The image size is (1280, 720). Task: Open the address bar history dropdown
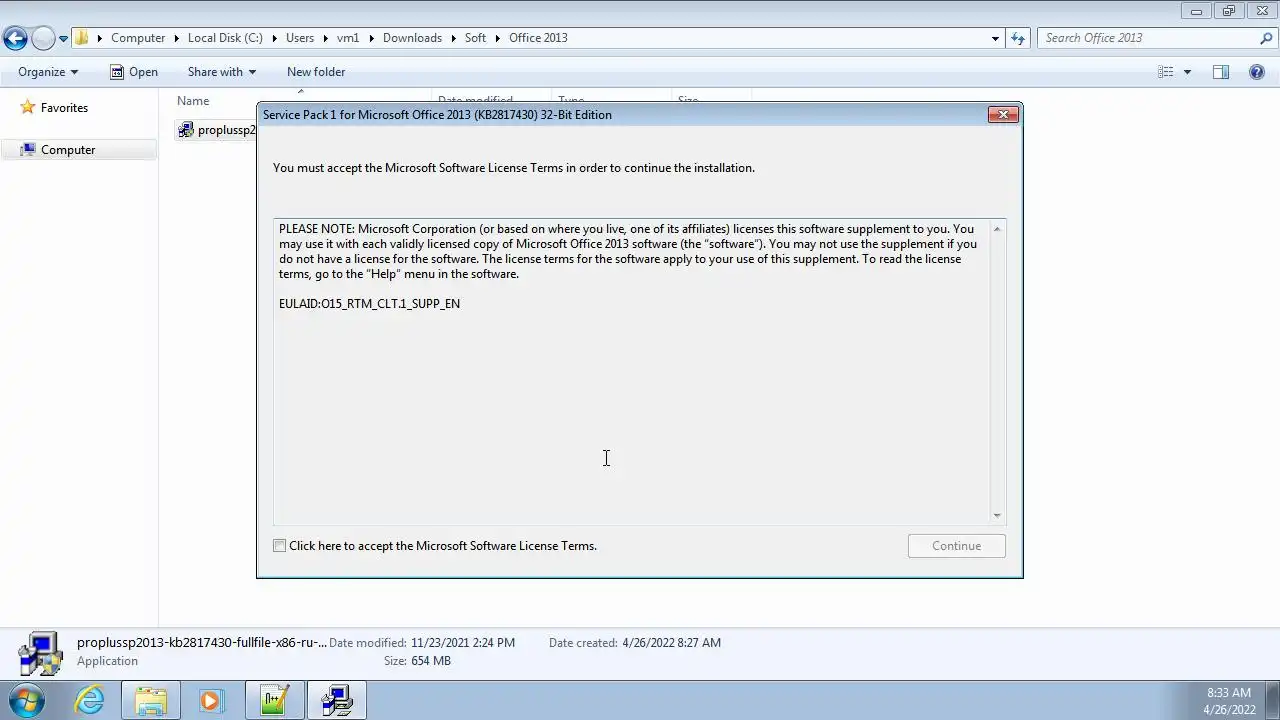[995, 38]
